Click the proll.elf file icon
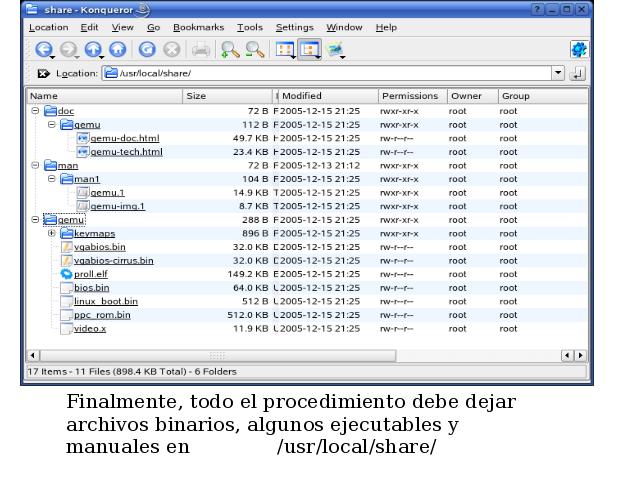Screen dimensions: 640x480 (x=66, y=274)
